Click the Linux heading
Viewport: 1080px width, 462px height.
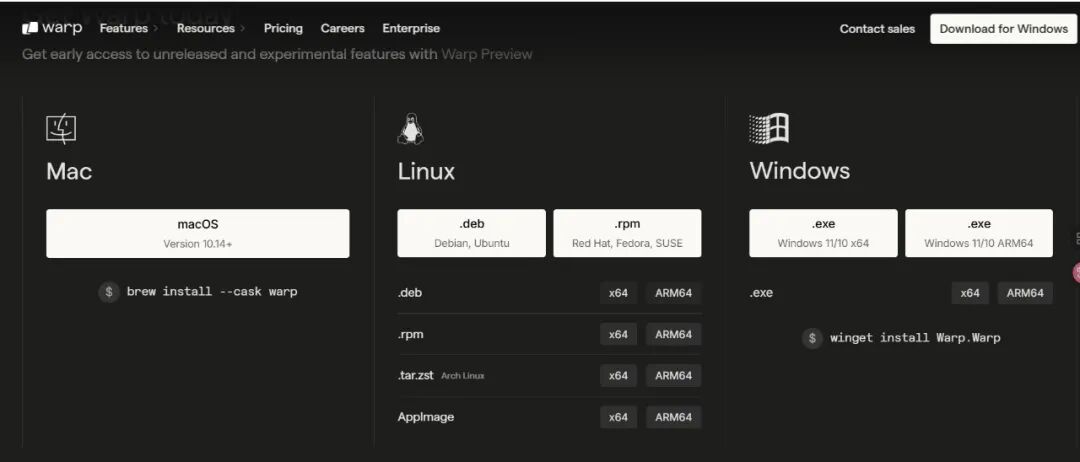tap(426, 171)
